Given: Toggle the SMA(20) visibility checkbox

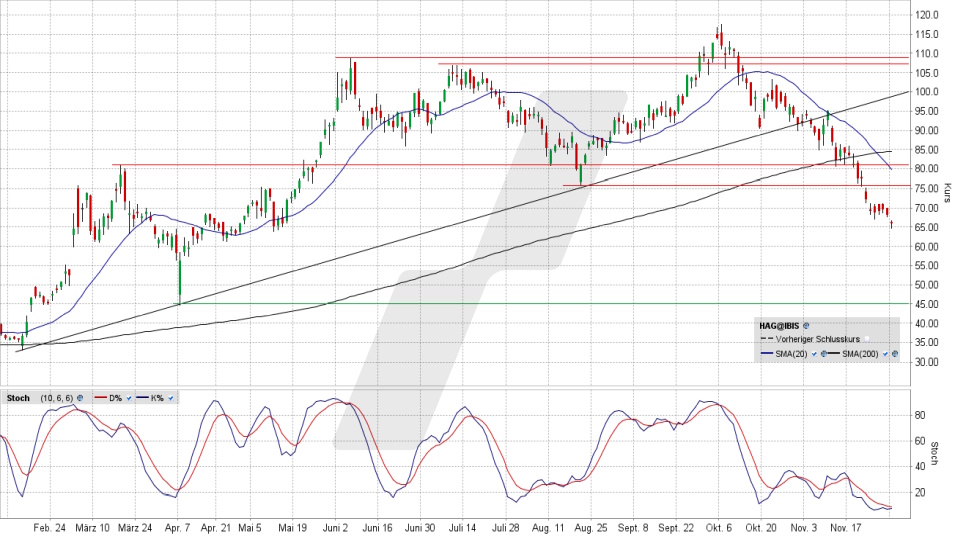Looking at the screenshot, I should 813,354.
